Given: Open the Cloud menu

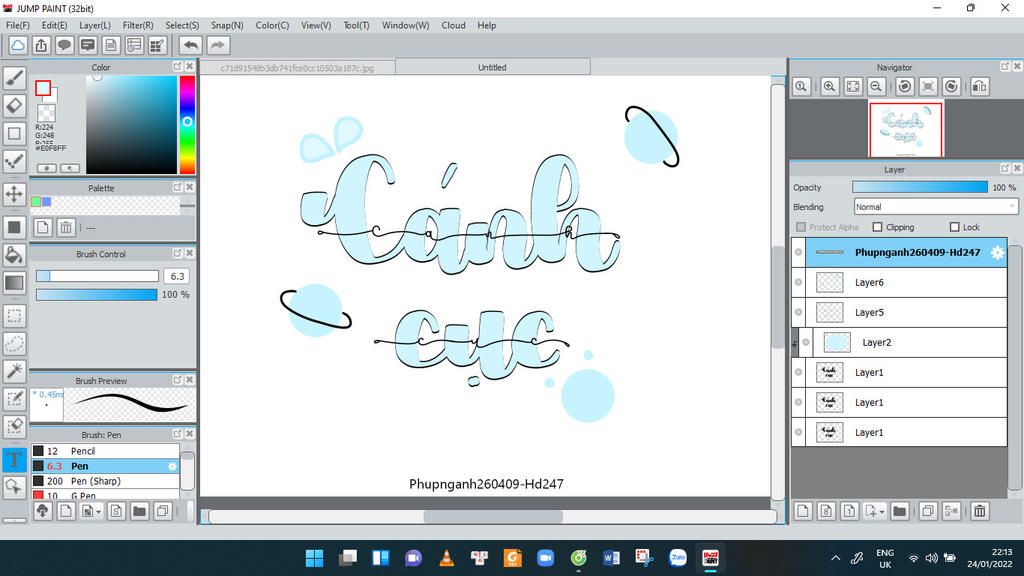Looking at the screenshot, I should [453, 25].
